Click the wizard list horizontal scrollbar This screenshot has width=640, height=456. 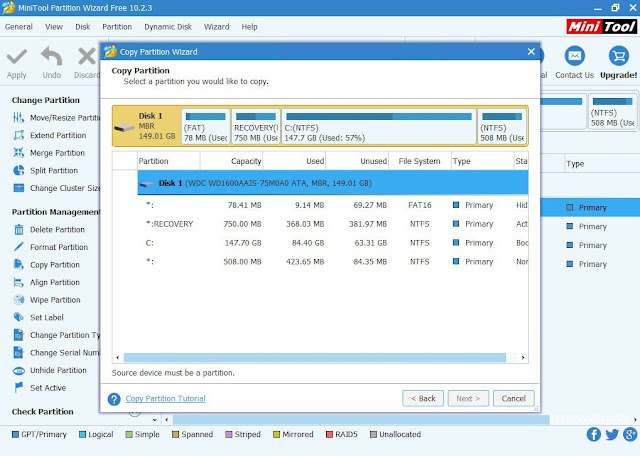click(315, 358)
